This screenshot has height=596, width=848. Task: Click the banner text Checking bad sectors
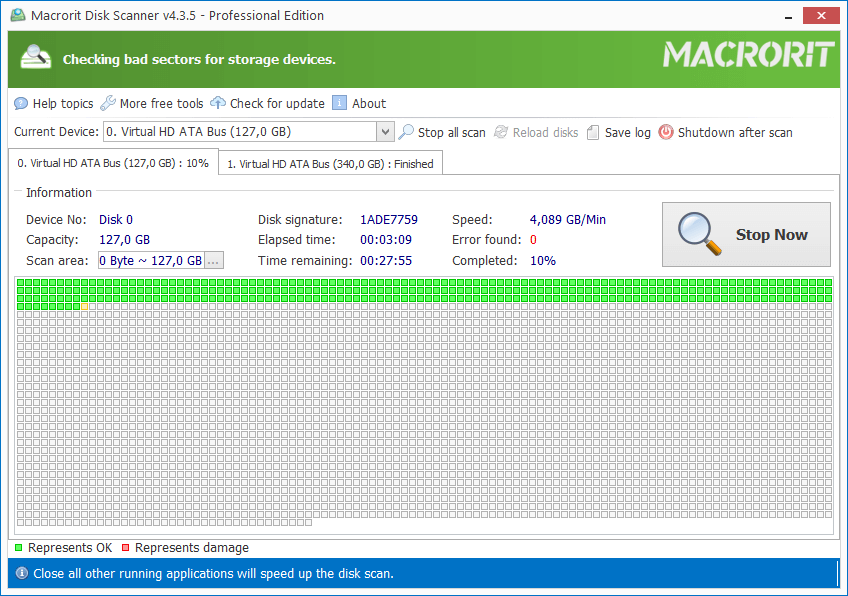pyautogui.click(x=199, y=59)
